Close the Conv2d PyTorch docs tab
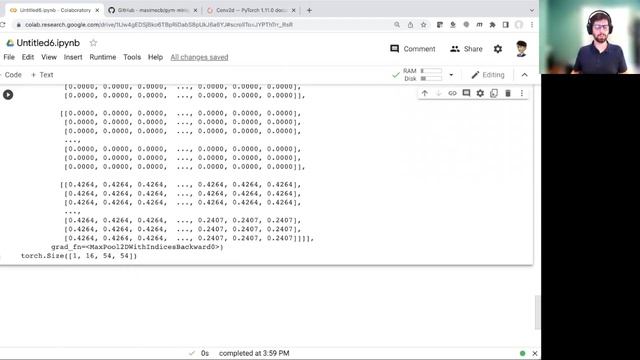640x360 pixels. (293, 10)
